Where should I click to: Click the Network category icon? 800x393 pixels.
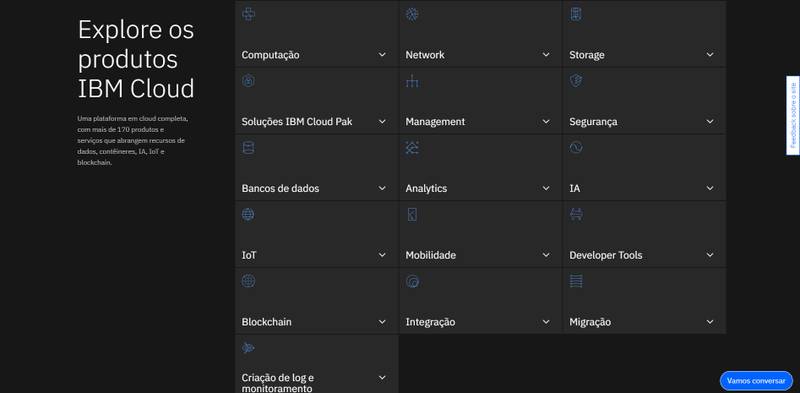click(x=412, y=14)
